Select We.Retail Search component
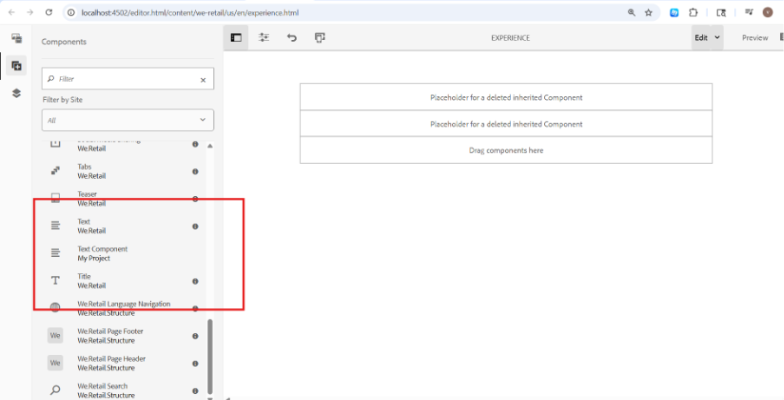This screenshot has width=784, height=400. (124, 390)
